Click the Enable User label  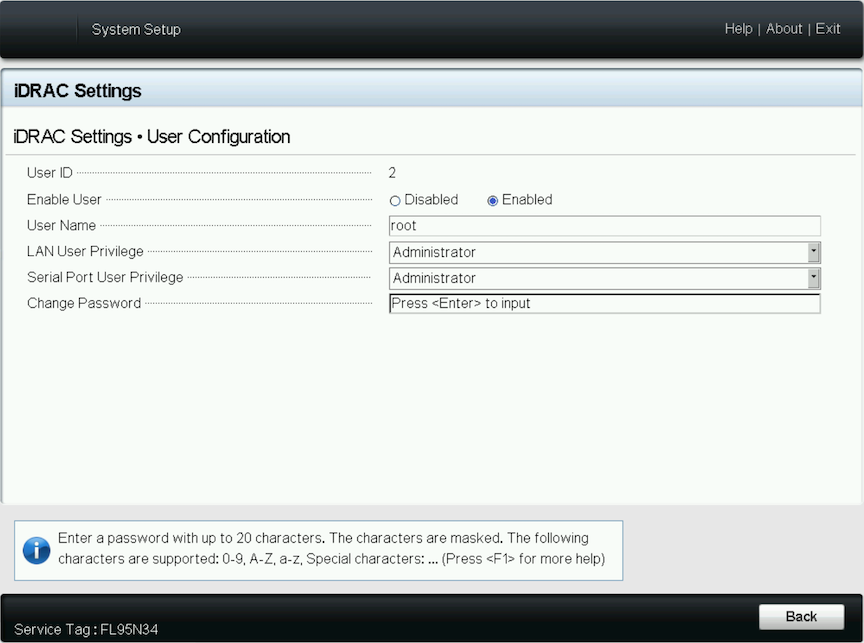[x=64, y=199]
